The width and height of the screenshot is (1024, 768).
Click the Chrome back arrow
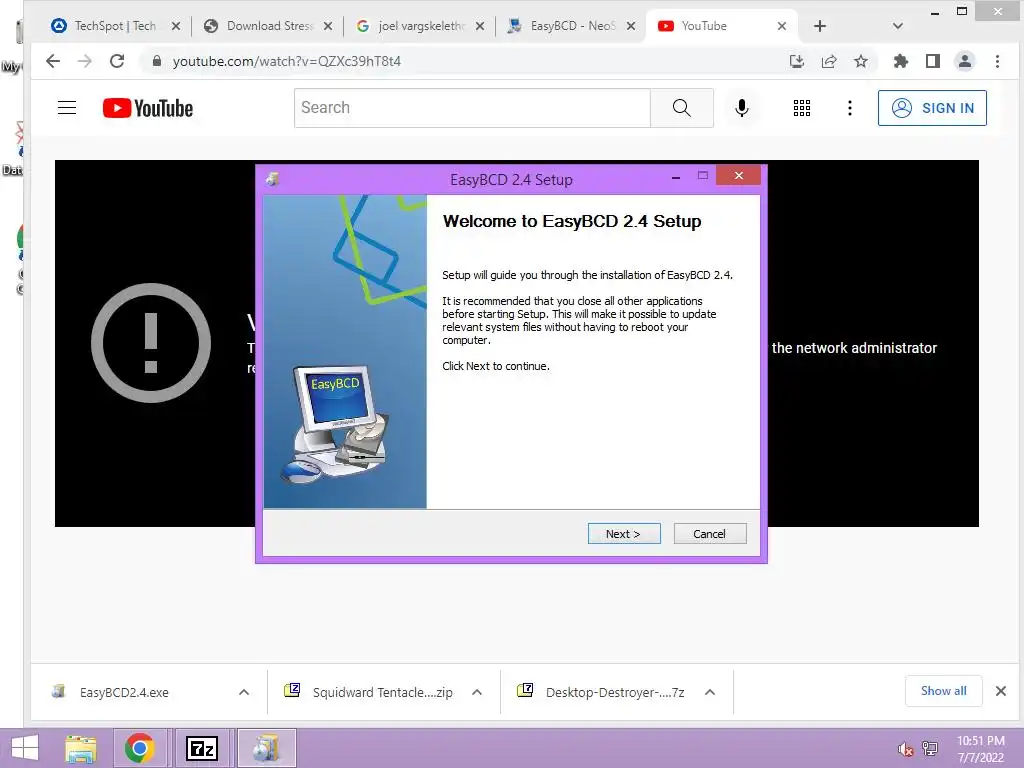[53, 61]
